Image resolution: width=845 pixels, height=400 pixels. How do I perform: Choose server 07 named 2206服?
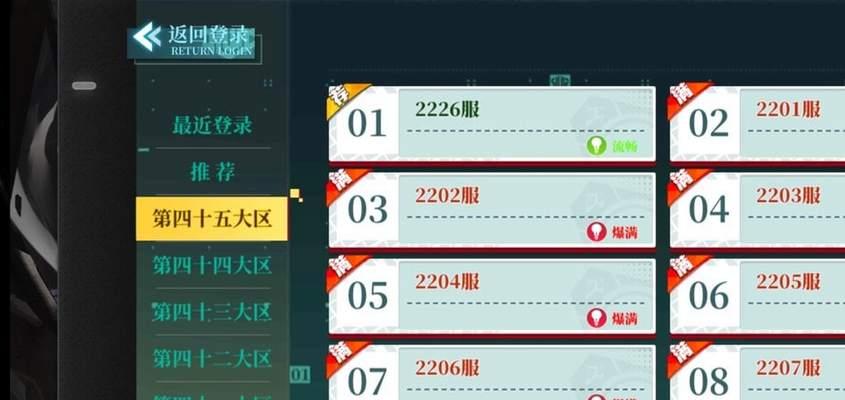[492, 373]
